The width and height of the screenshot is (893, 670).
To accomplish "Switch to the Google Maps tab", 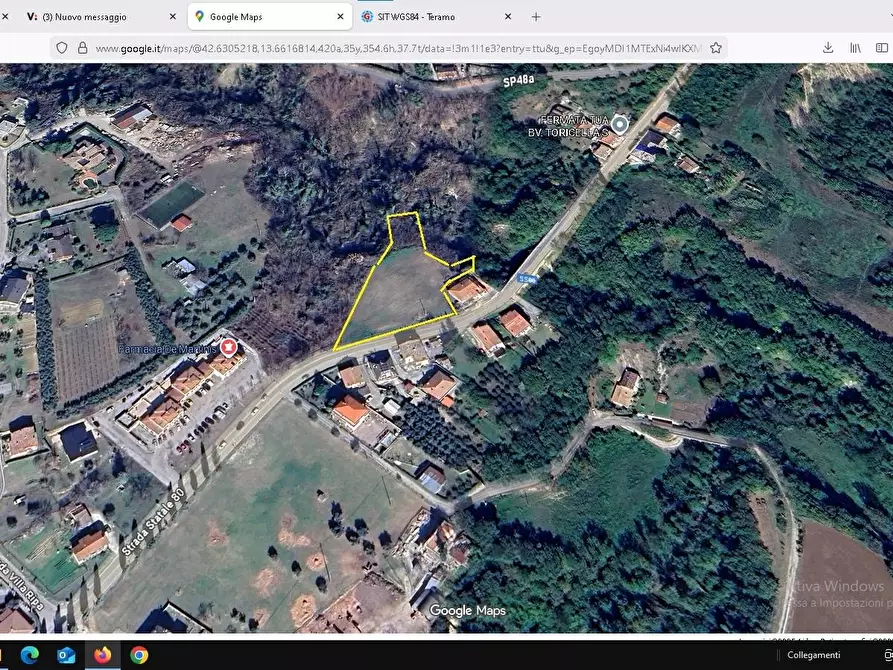I will 251,16.
